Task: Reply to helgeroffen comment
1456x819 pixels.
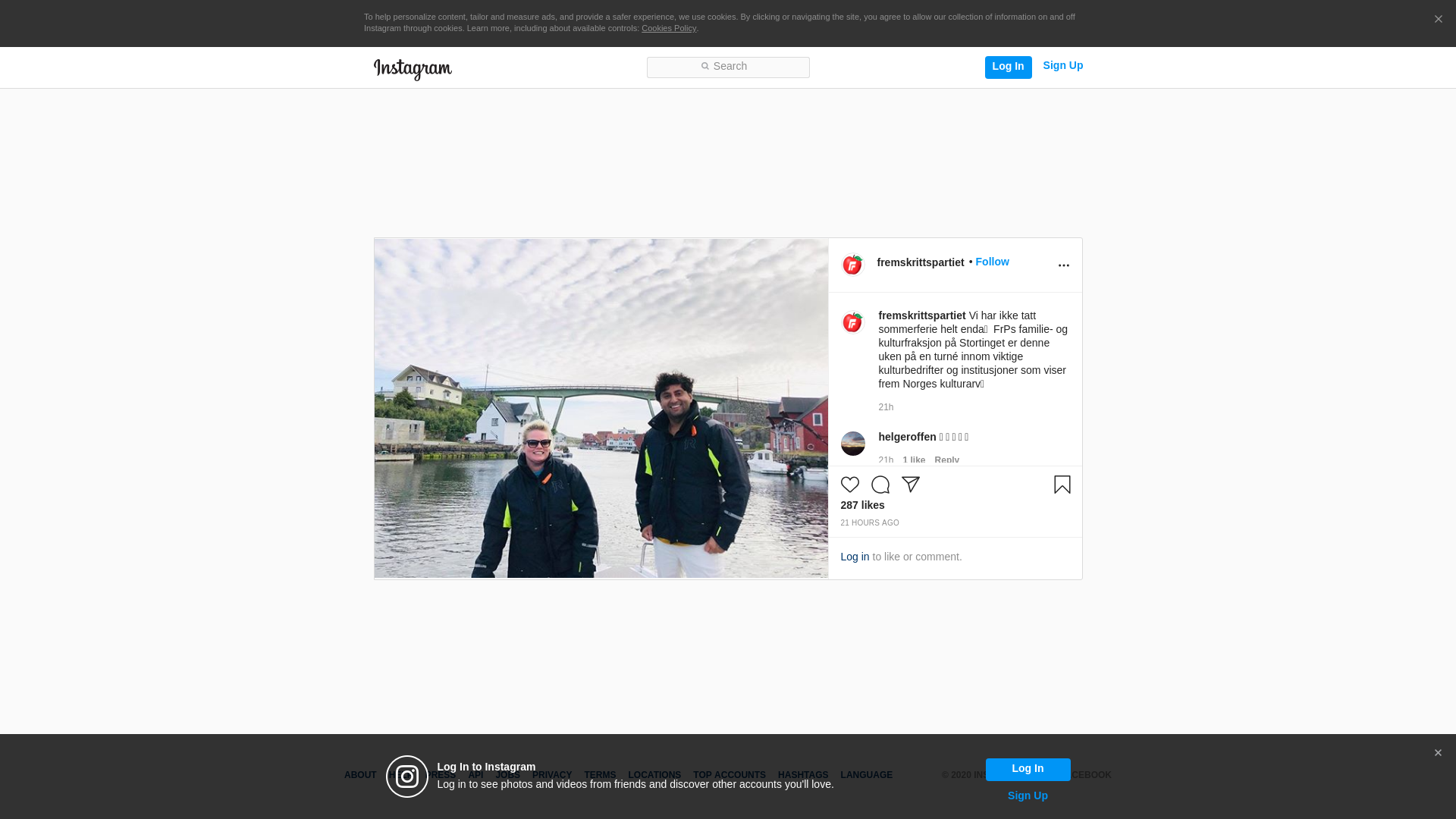Action: (x=946, y=460)
